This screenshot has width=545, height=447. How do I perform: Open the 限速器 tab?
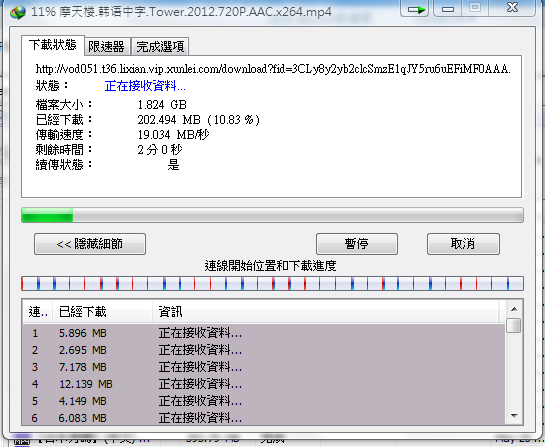(x=107, y=47)
